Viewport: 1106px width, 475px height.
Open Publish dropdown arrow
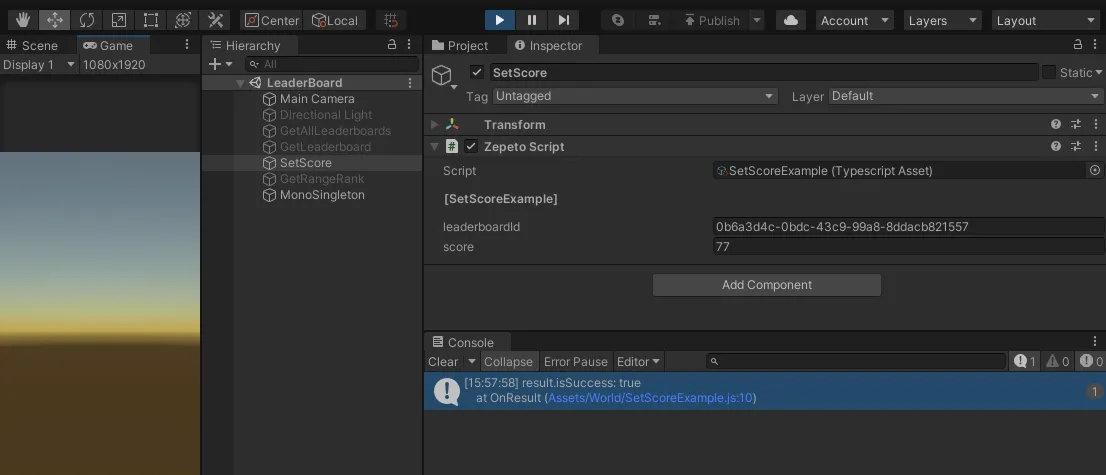(757, 20)
